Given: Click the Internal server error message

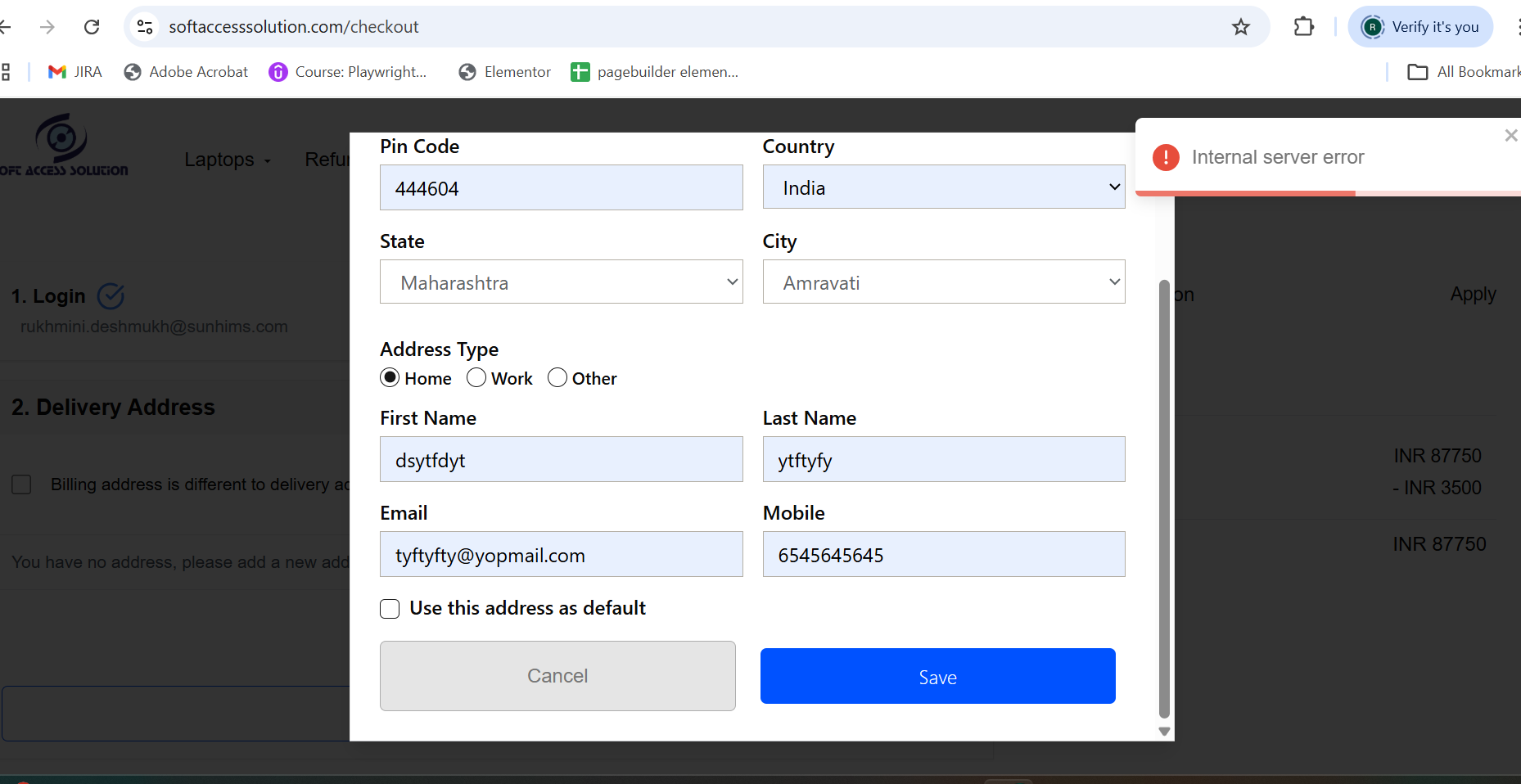Looking at the screenshot, I should 1278,157.
